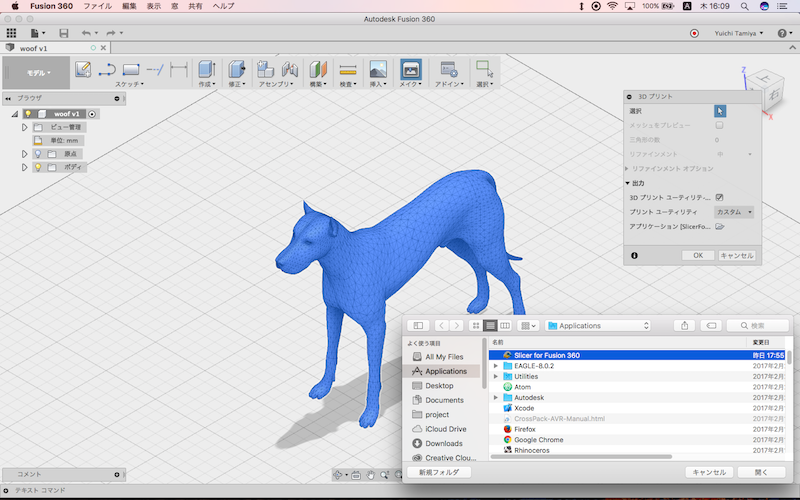The image size is (800, 500).
Task: Open the 共有 menu
Action: [x=195, y=6]
